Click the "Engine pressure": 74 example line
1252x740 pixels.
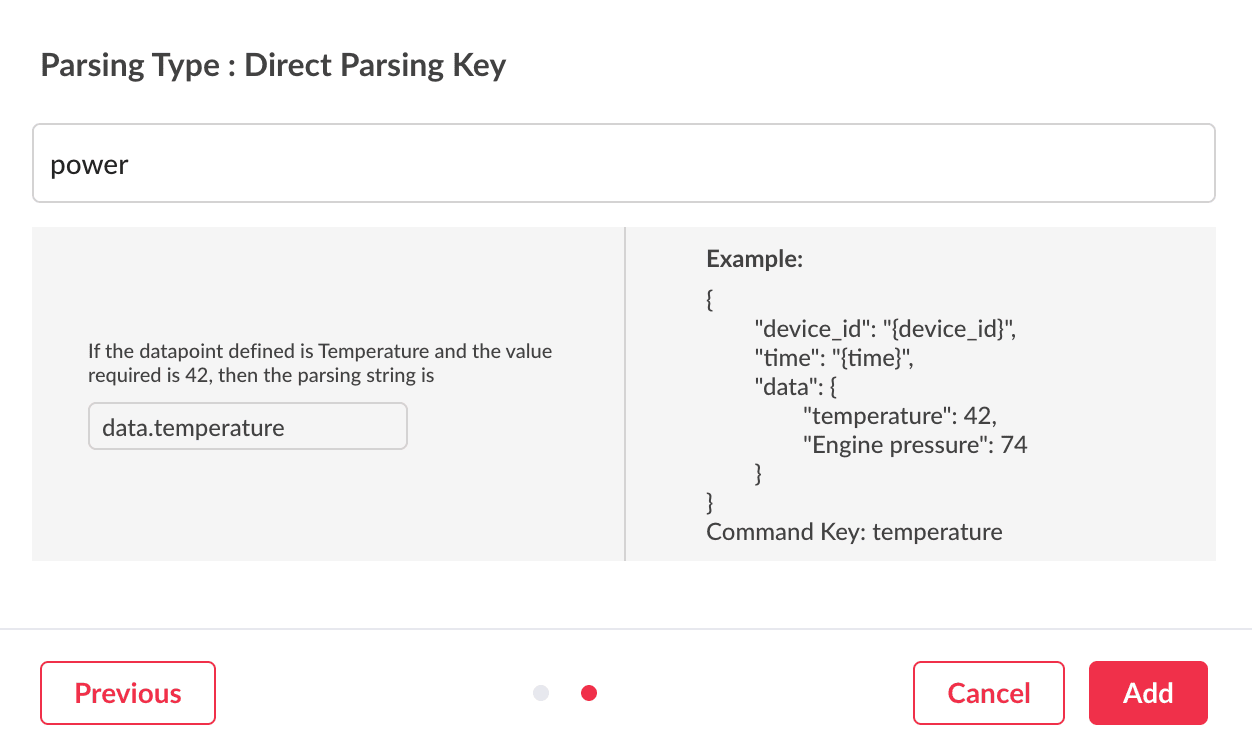click(915, 445)
